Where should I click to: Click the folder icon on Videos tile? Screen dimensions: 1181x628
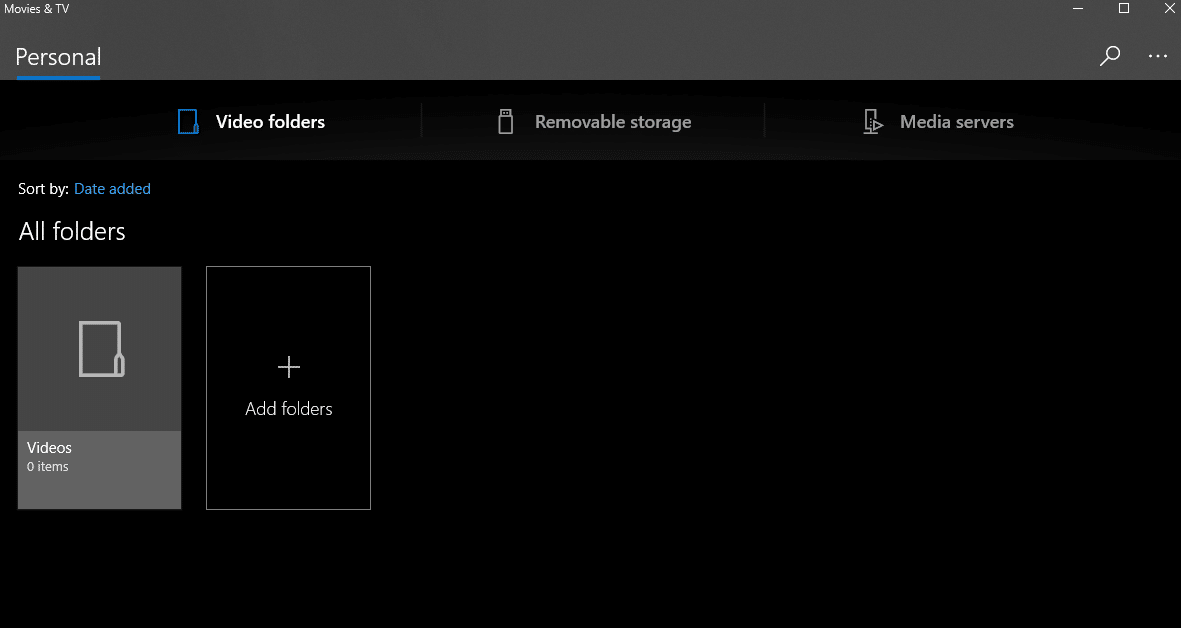(102, 349)
